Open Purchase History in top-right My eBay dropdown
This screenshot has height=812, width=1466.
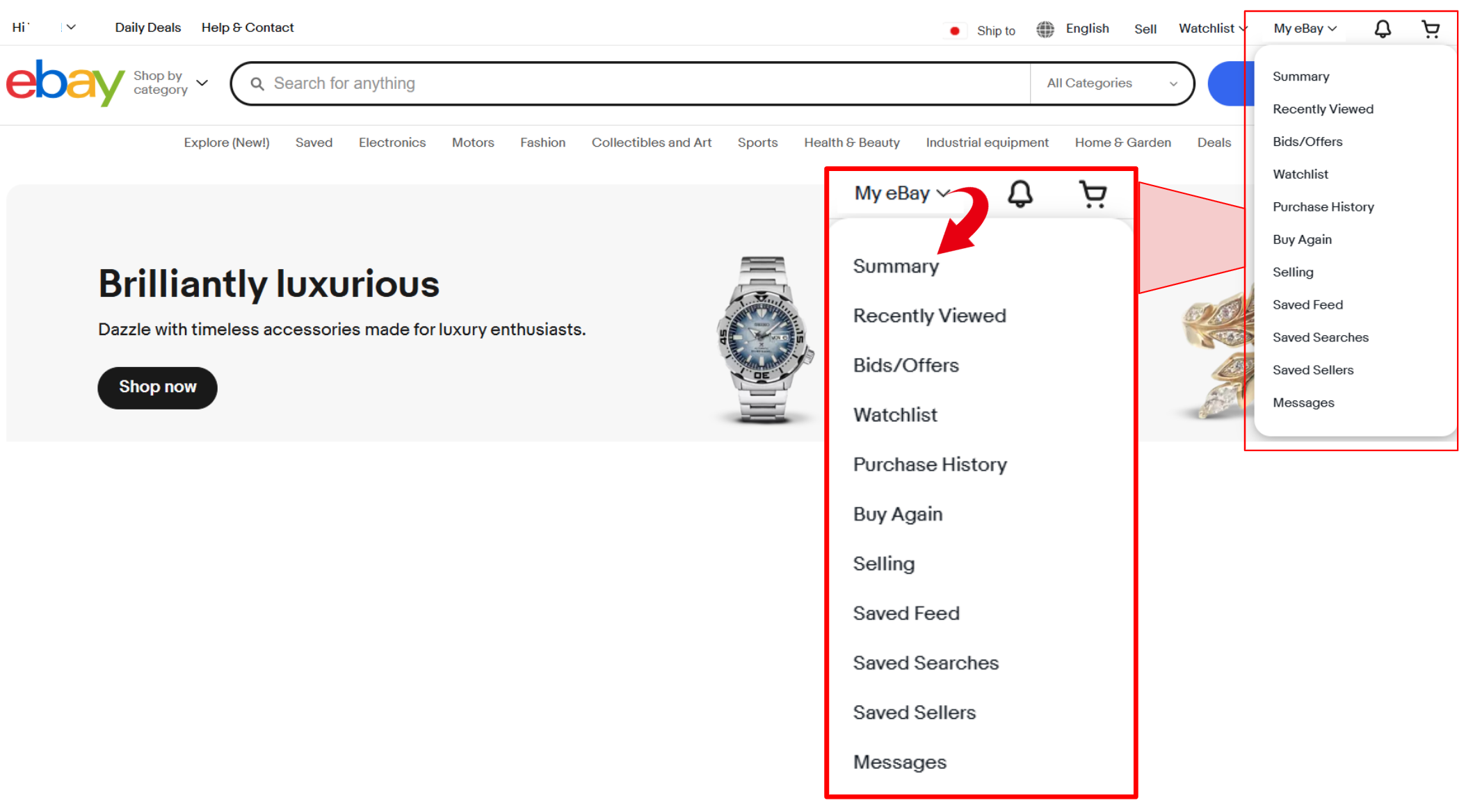coord(1323,207)
